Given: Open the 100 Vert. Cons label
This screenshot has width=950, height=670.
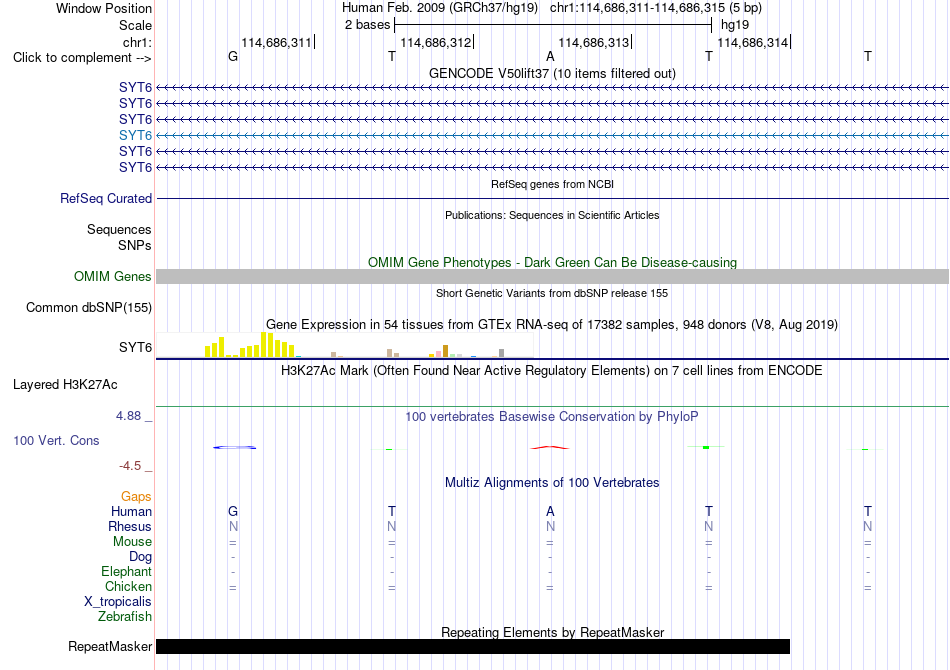Looking at the screenshot, I should coord(56,440).
